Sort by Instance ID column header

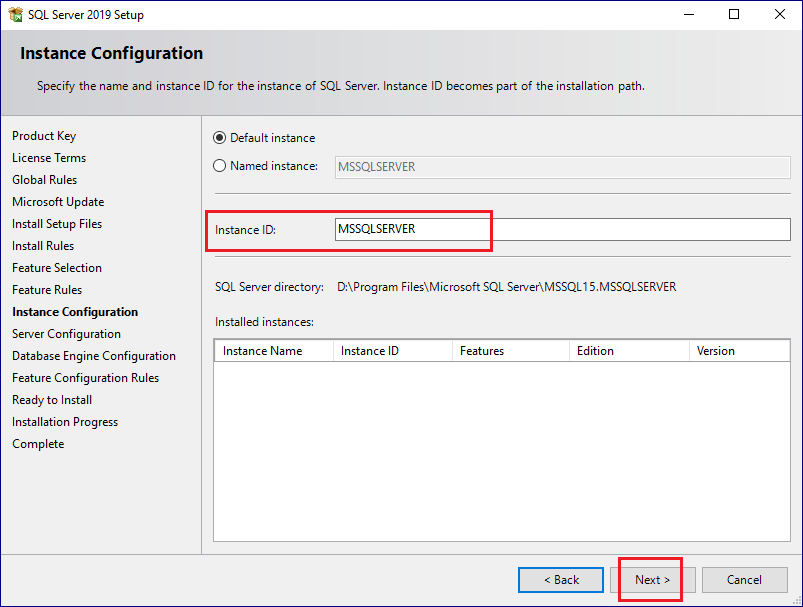point(393,351)
